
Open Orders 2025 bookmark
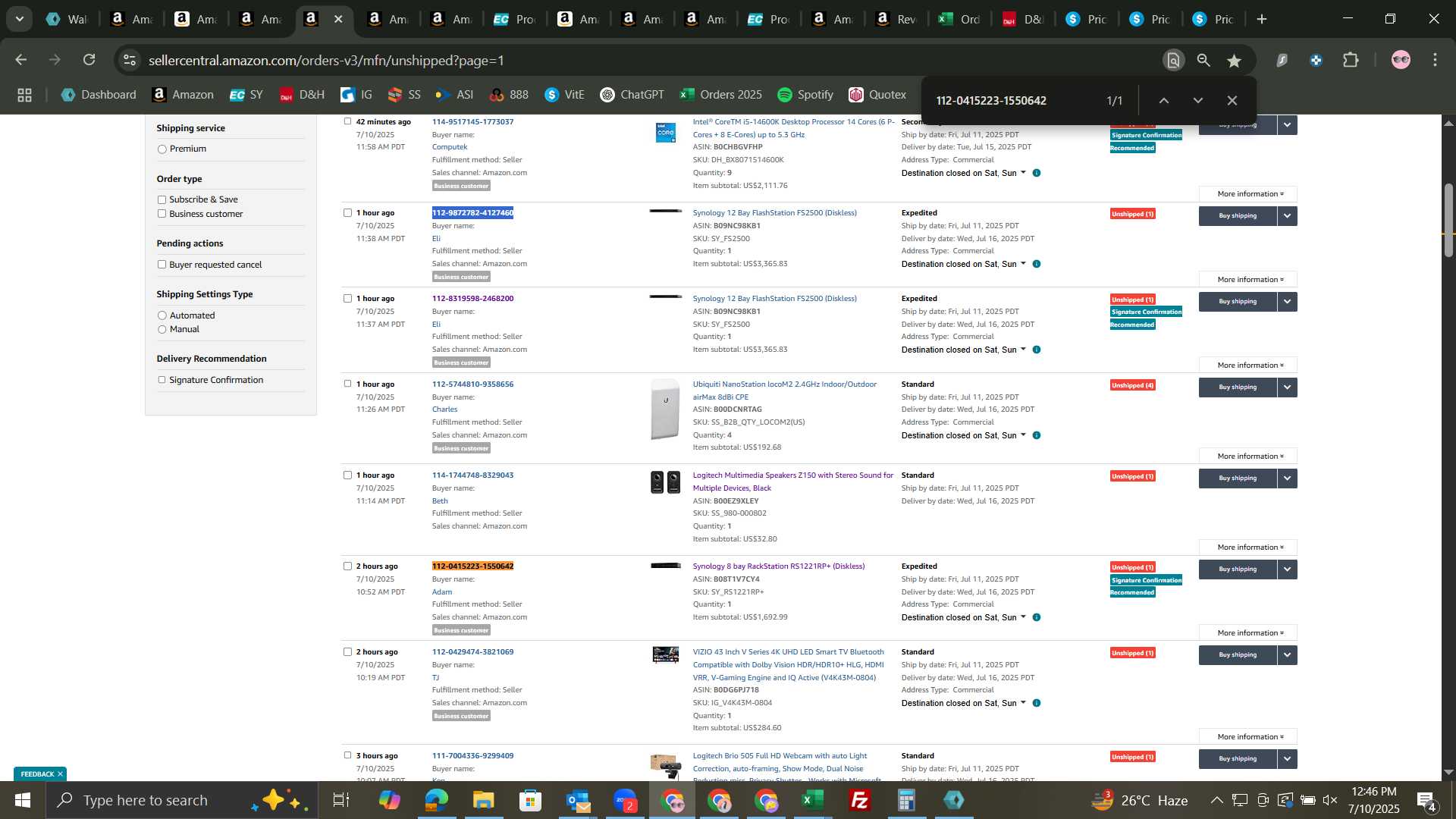coord(720,95)
